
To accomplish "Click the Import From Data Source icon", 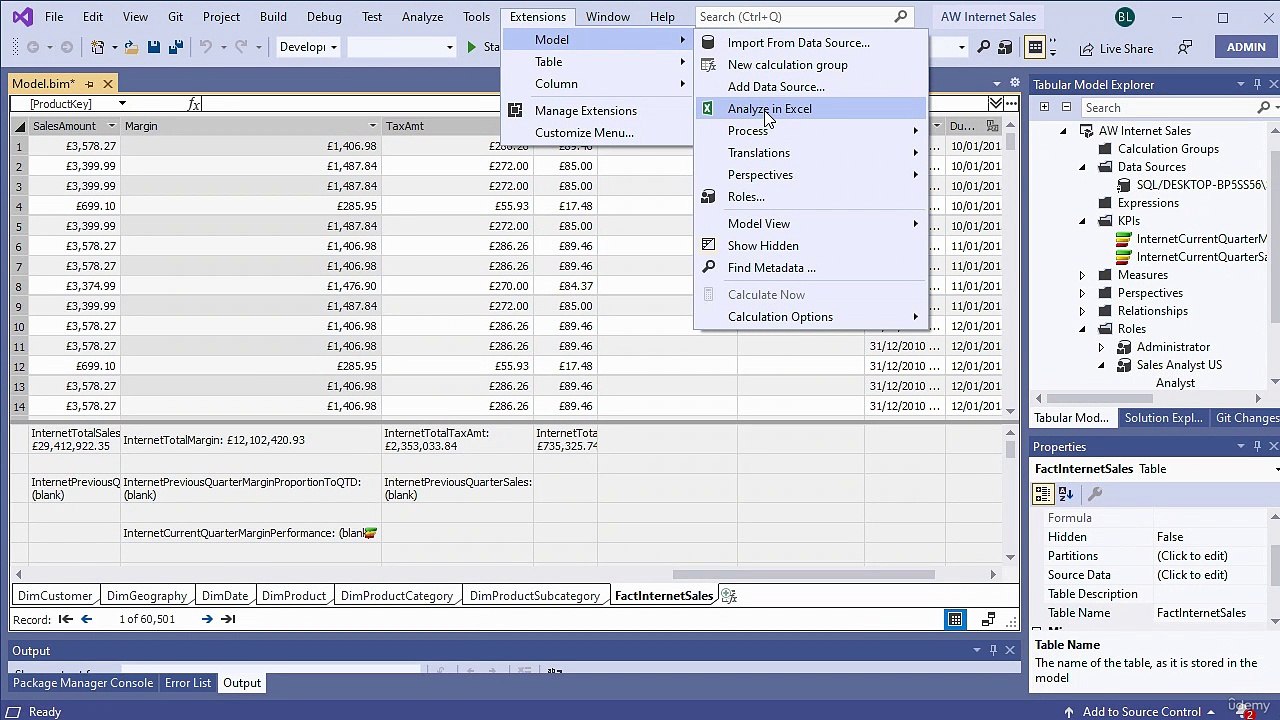I will pyautogui.click(x=708, y=43).
